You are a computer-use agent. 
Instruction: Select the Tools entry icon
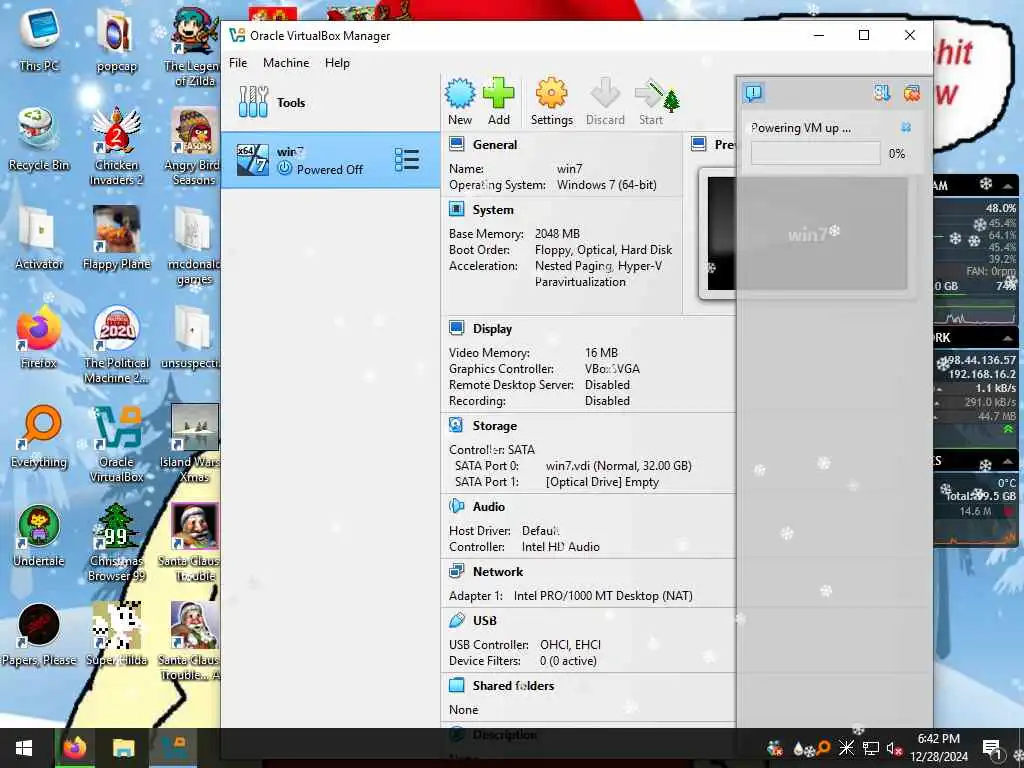253,102
